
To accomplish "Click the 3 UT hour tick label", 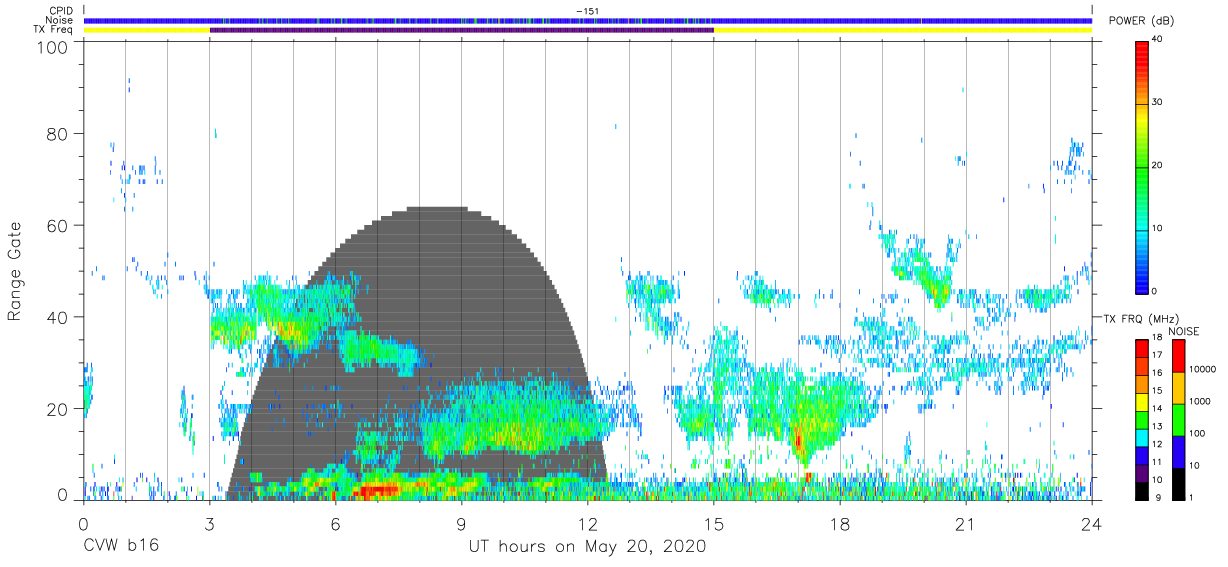I will (x=210, y=523).
